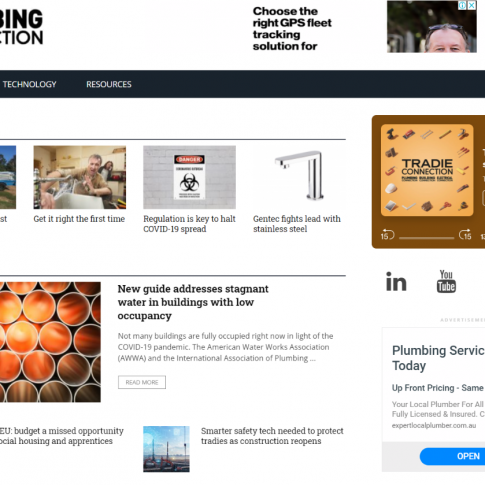
Task: Click the chrome tap product image
Action: click(x=299, y=177)
